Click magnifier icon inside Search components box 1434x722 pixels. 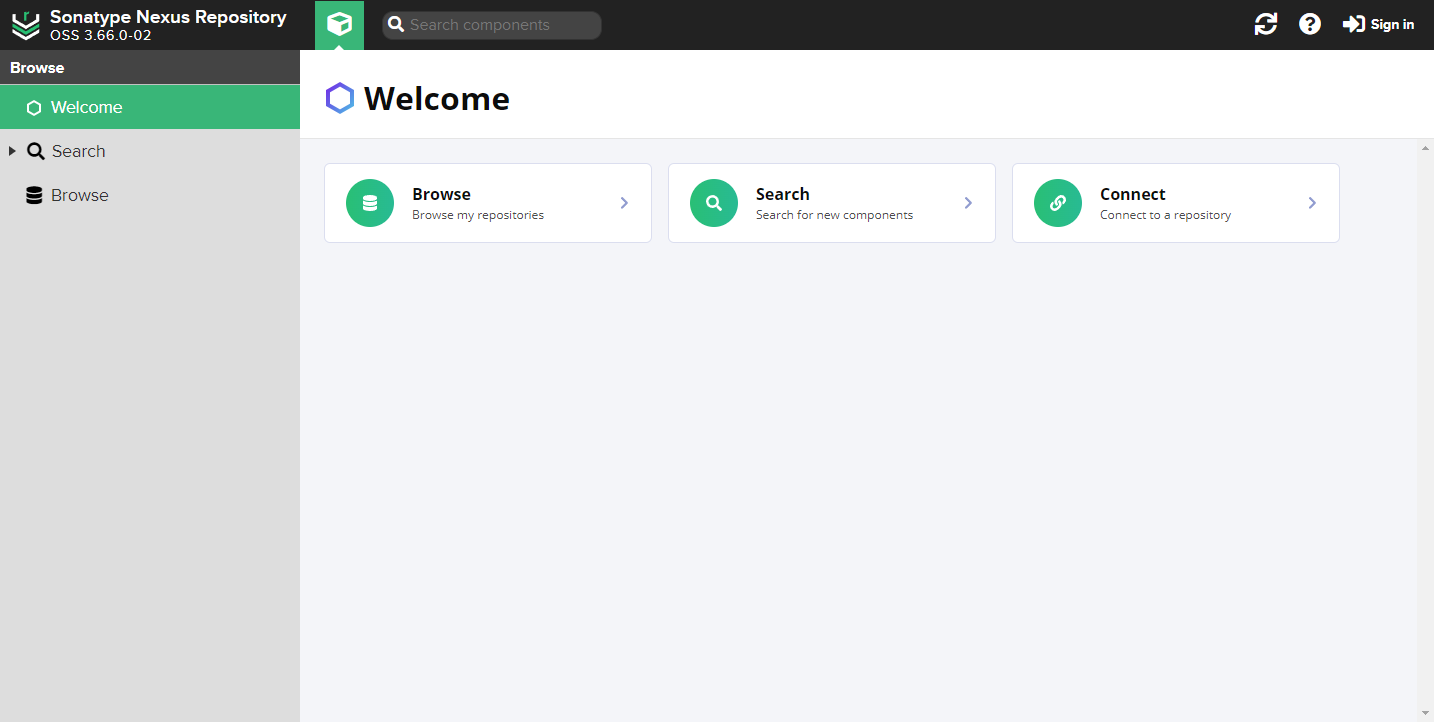(396, 25)
